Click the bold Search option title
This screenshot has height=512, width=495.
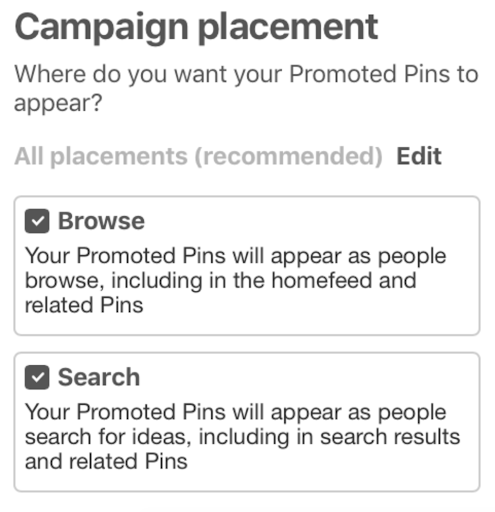pos(99,377)
